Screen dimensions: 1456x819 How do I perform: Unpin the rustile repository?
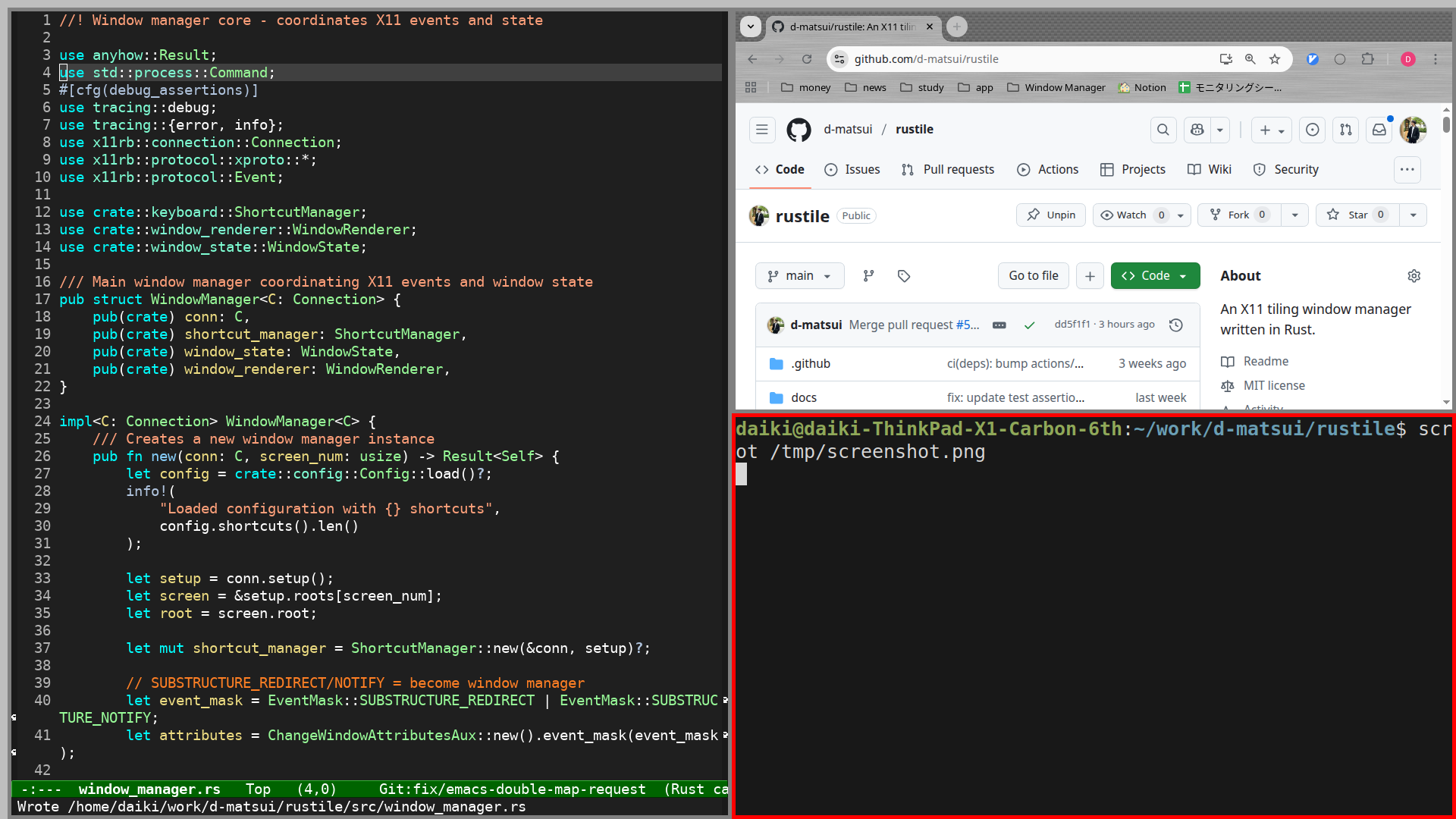point(1051,215)
